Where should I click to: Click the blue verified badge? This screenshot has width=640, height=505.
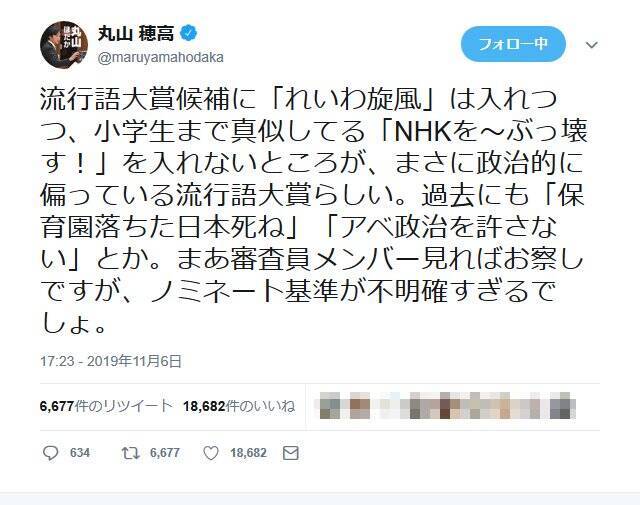[189, 33]
